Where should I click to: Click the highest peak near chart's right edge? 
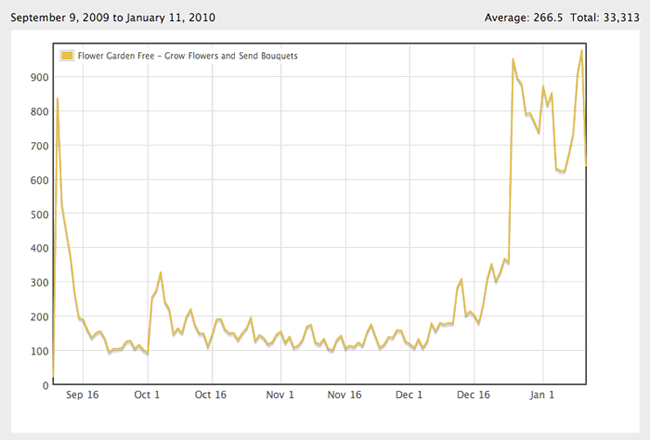coord(582,51)
